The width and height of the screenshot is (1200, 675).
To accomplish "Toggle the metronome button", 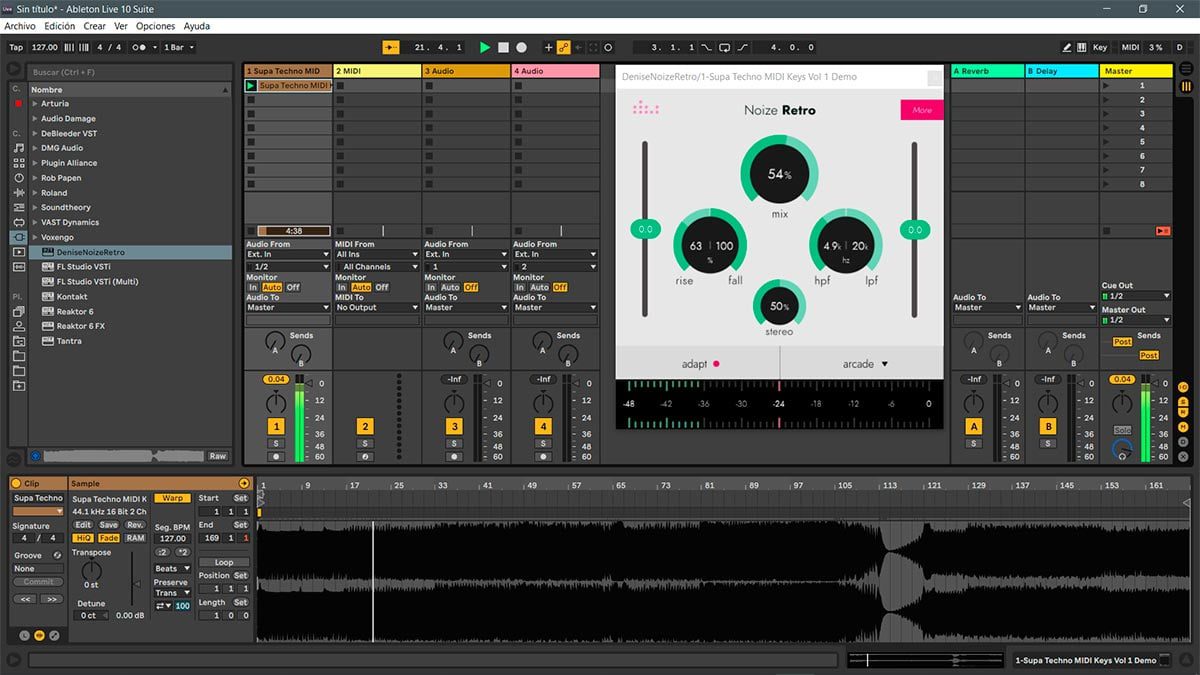I will click(144, 47).
